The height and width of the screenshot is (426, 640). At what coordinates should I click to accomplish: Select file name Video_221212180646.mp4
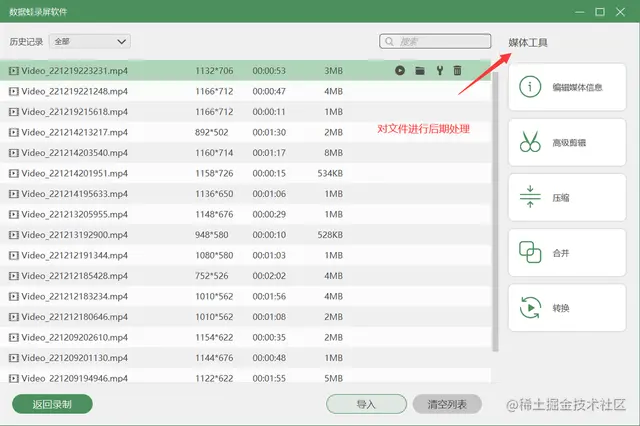coord(74,317)
